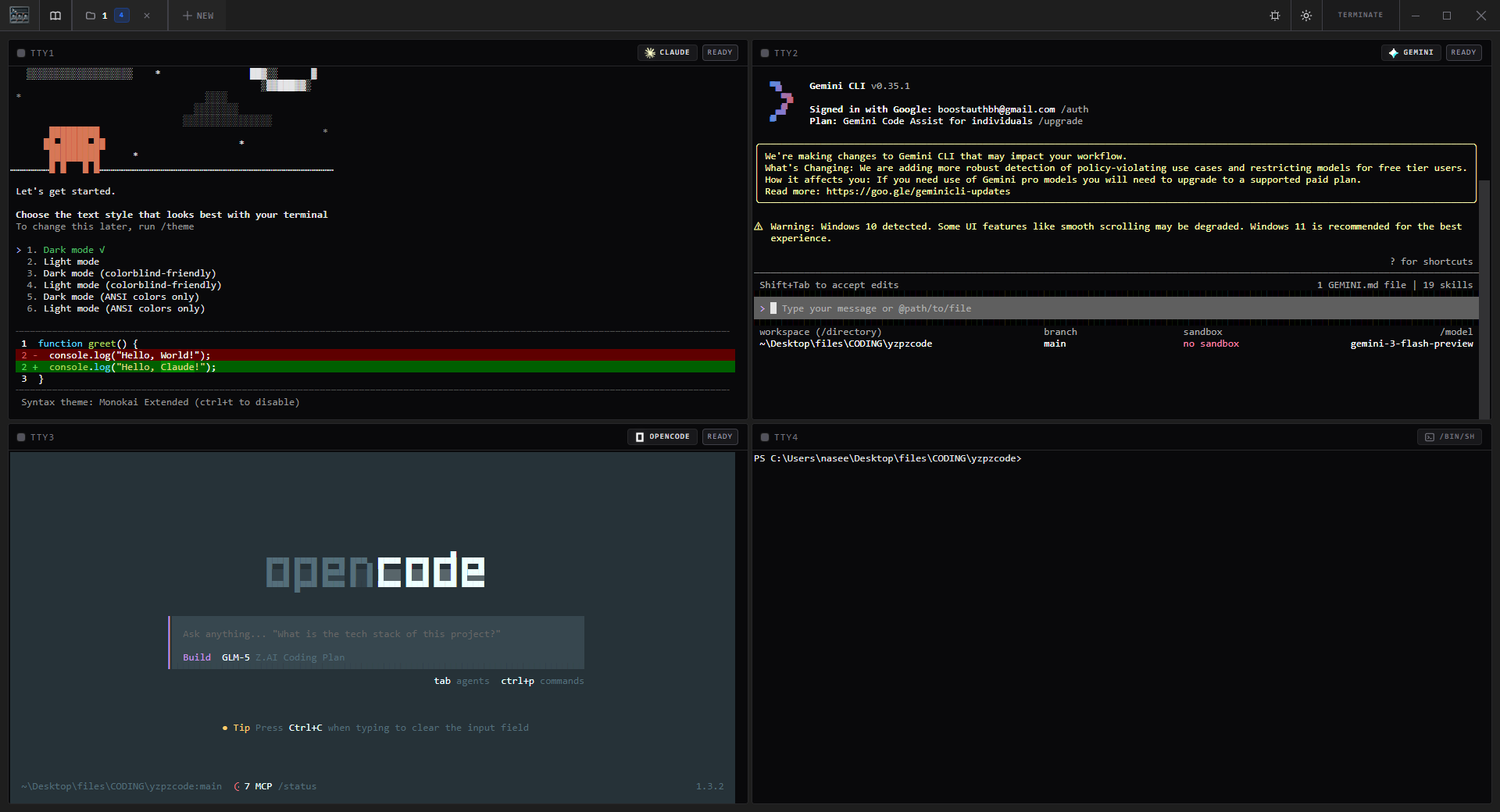Click the chip/processor icon in the top bar

(x=1275, y=16)
